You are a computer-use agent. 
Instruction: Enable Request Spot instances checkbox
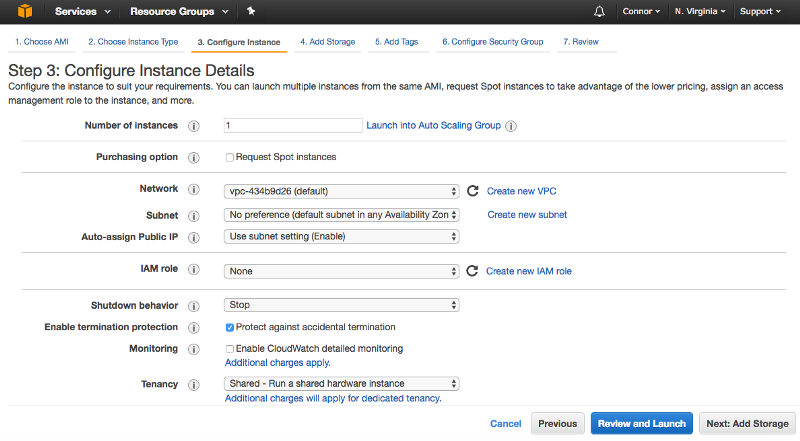tap(230, 157)
